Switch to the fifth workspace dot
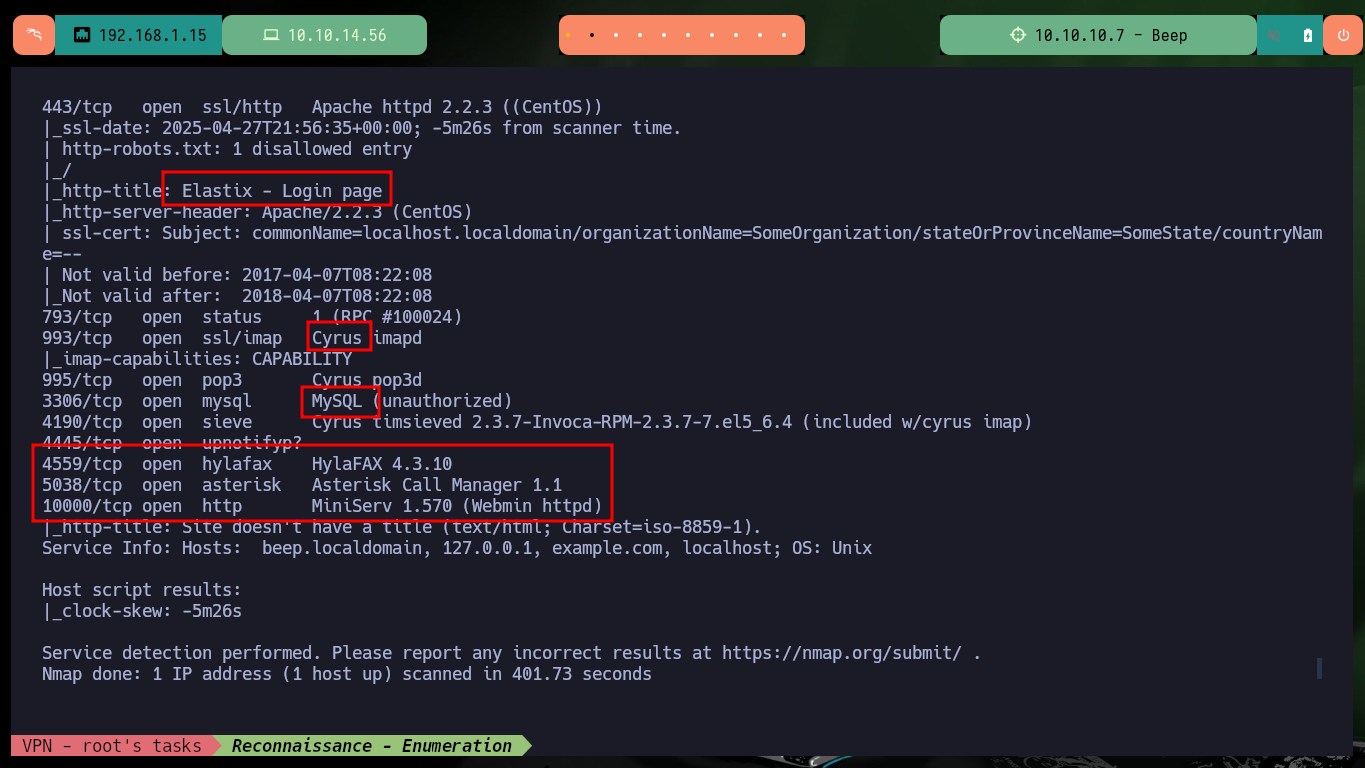Screen dimensions: 1365x768 pos(664,35)
